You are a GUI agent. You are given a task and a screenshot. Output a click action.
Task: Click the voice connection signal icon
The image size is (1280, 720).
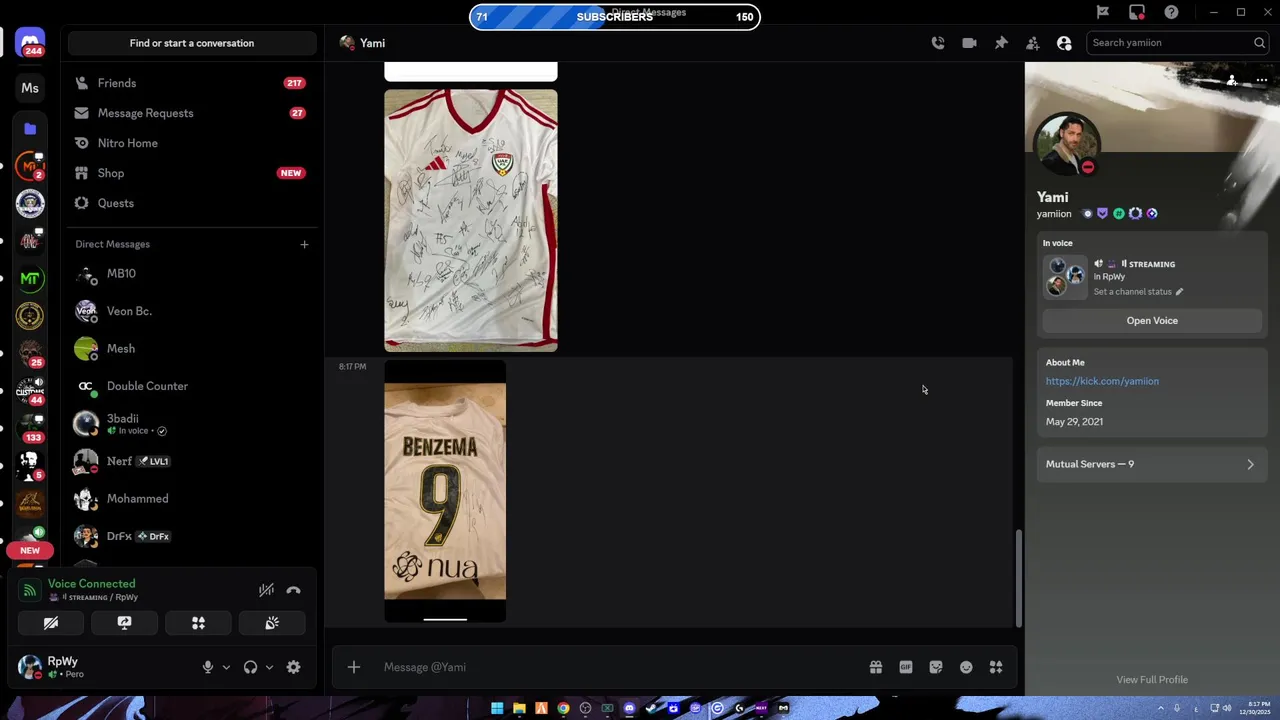[x=30, y=590]
